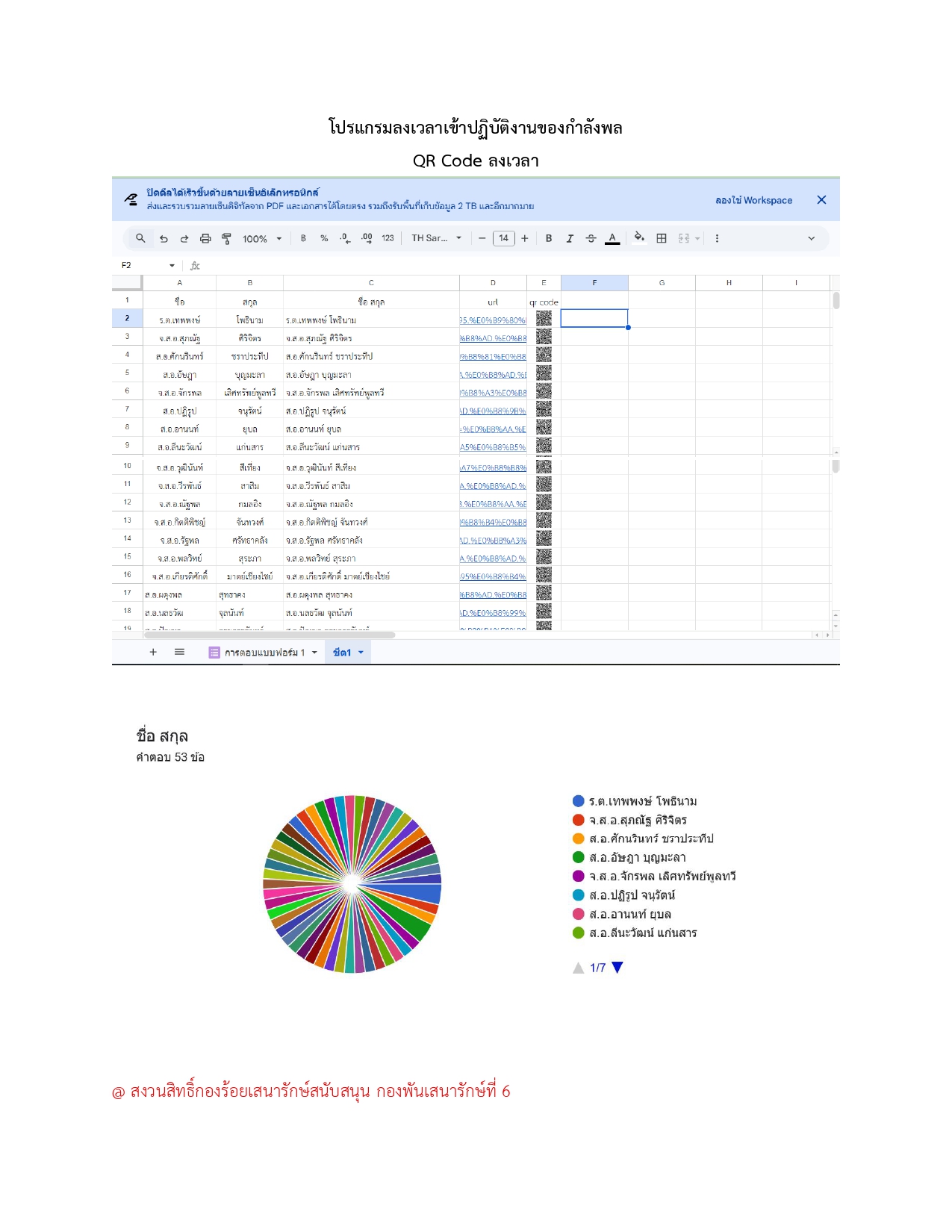Click the redo arrow icon

coord(184,239)
